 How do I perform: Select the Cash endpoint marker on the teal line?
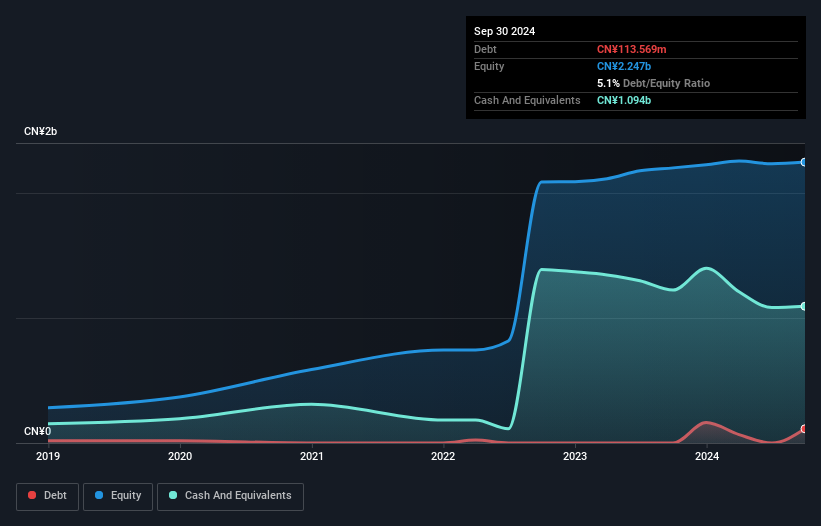point(804,306)
